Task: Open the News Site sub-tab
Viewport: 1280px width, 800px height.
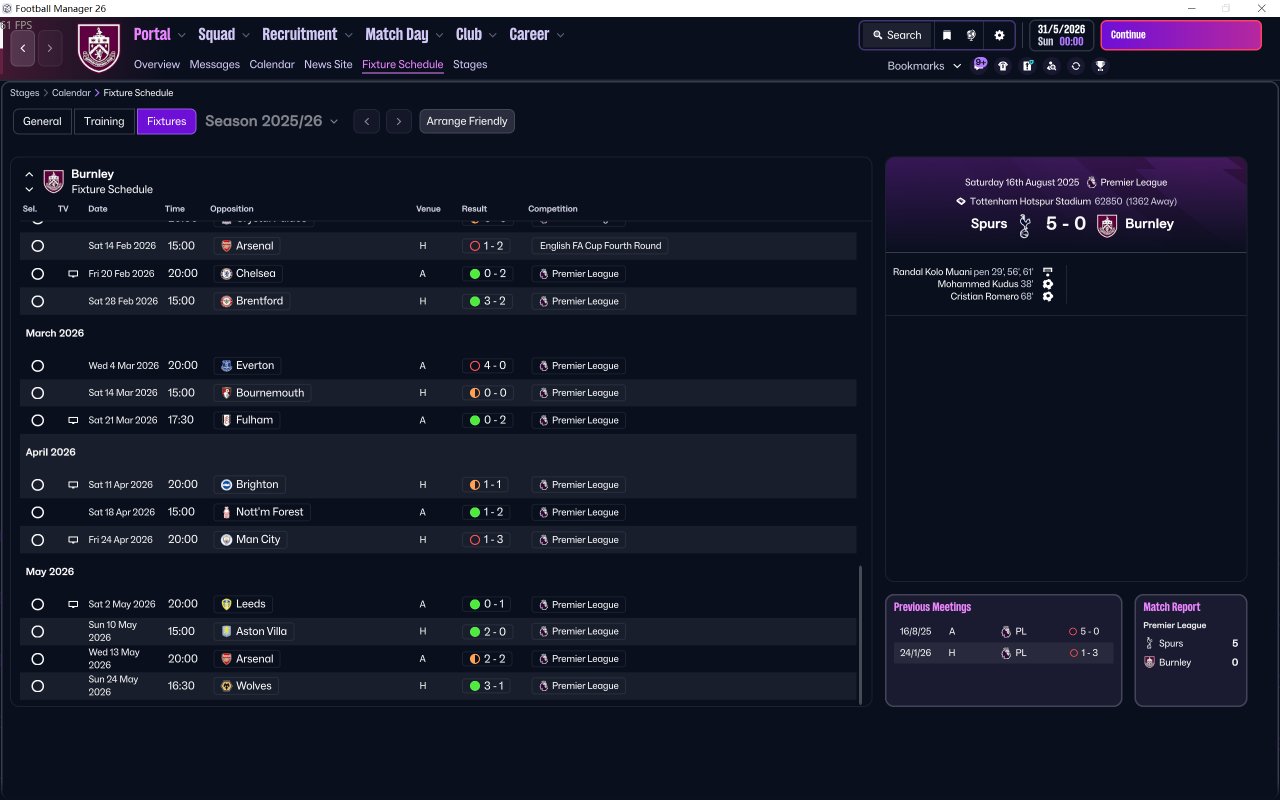Action: point(328,64)
